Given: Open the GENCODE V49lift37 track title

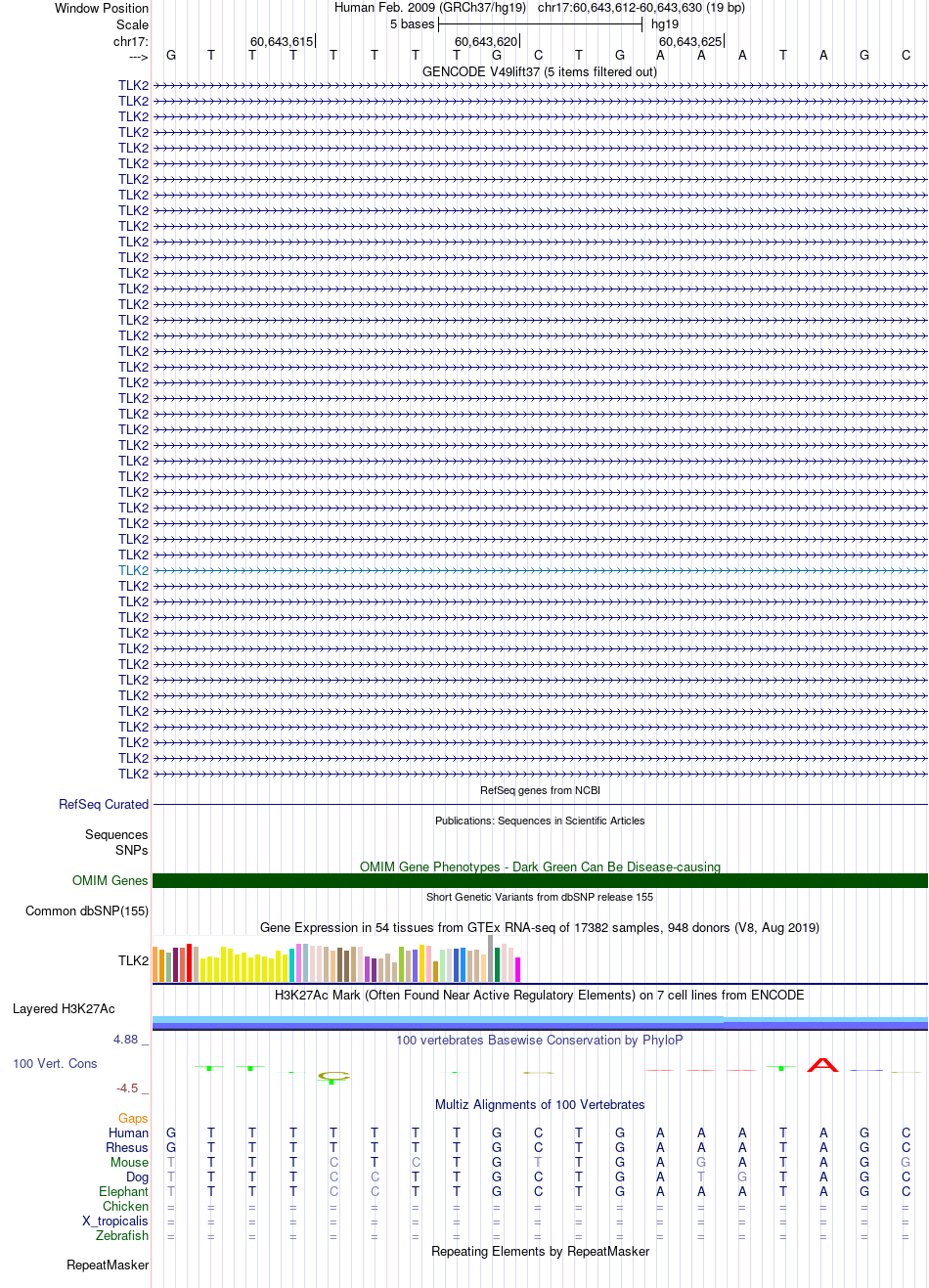Looking at the screenshot, I should (x=540, y=71).
